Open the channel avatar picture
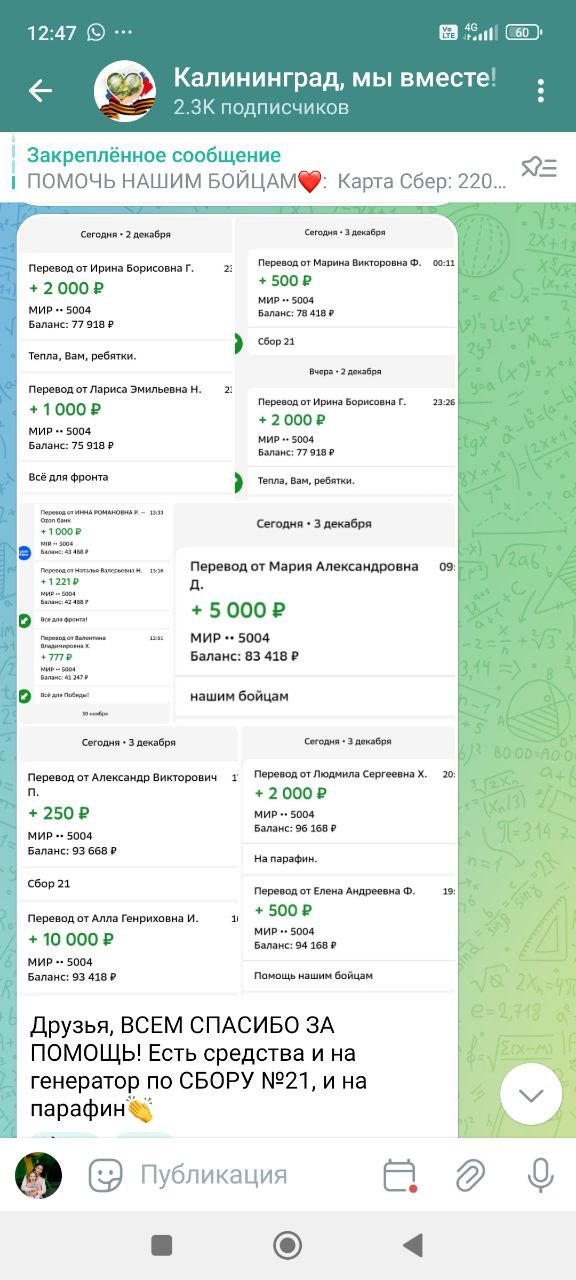The image size is (576, 1280). 125,91
